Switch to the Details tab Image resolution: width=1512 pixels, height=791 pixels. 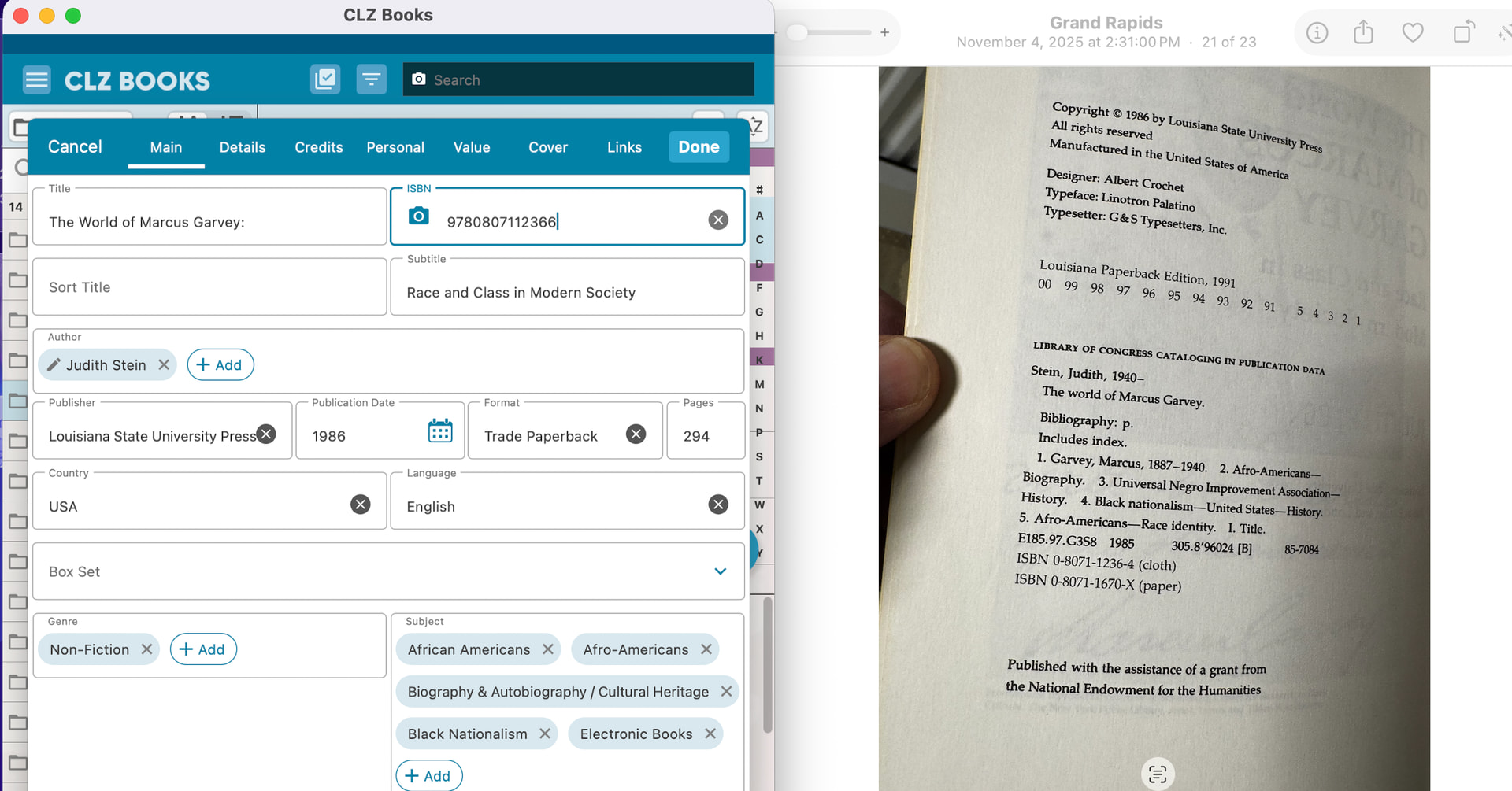point(242,147)
